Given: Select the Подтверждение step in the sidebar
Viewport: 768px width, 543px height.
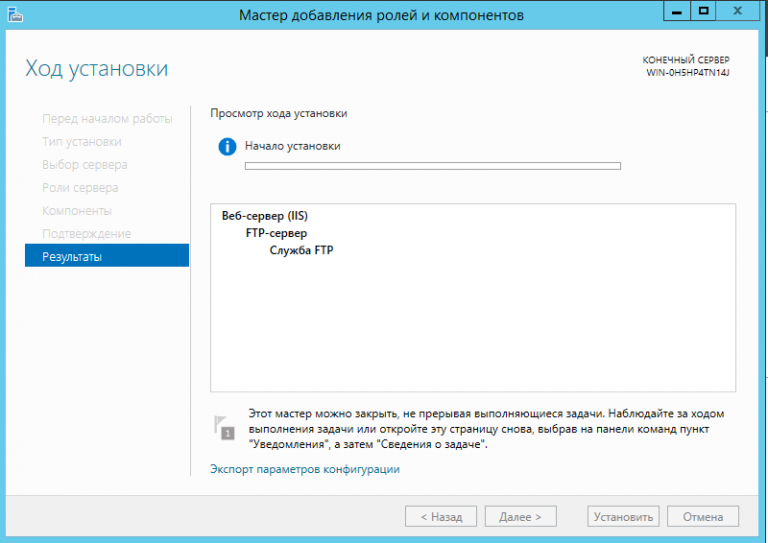Looking at the screenshot, I should pyautogui.click(x=86, y=234).
